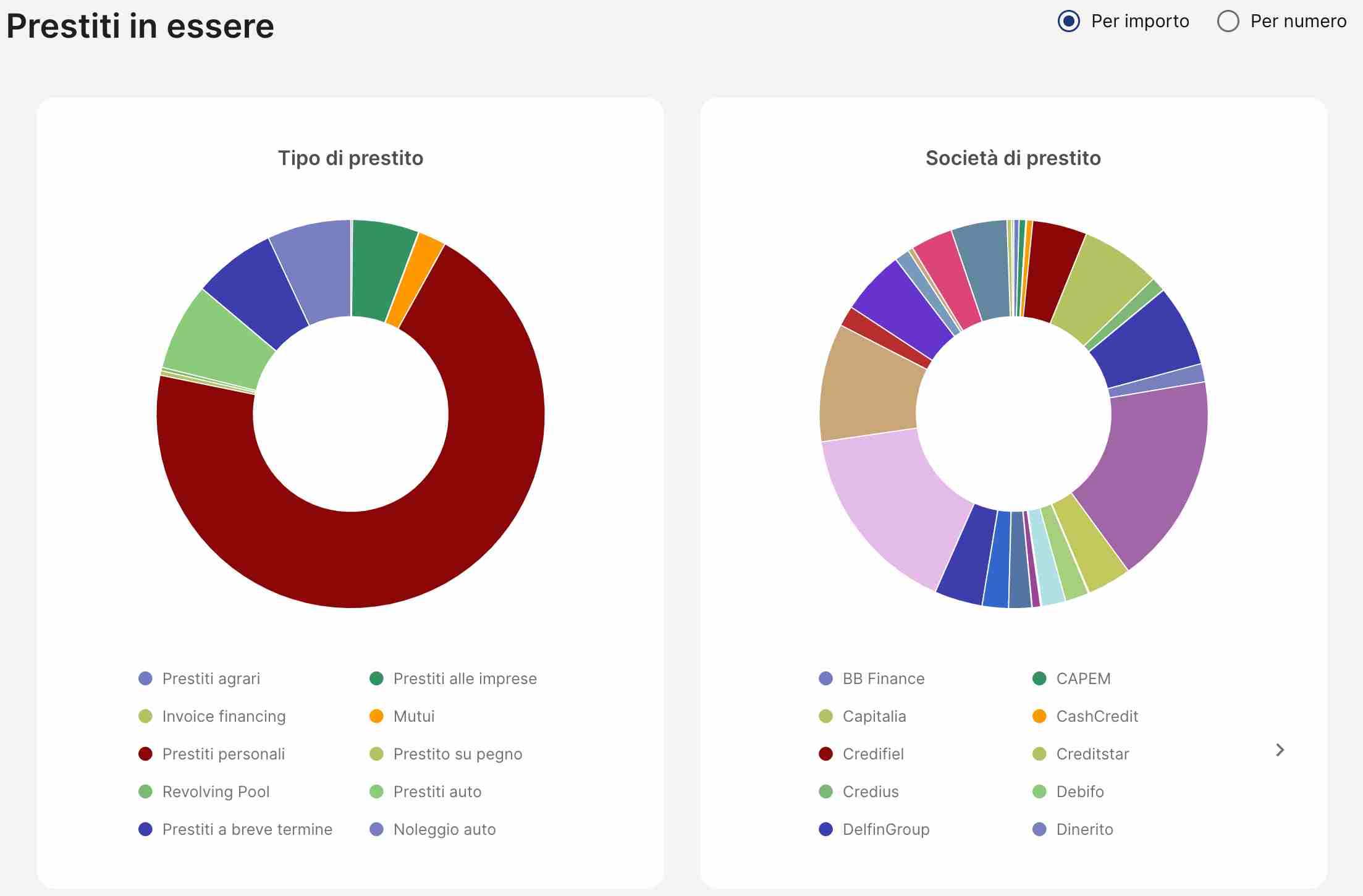
Task: Click the Creditstar legend label
Action: (x=1092, y=754)
